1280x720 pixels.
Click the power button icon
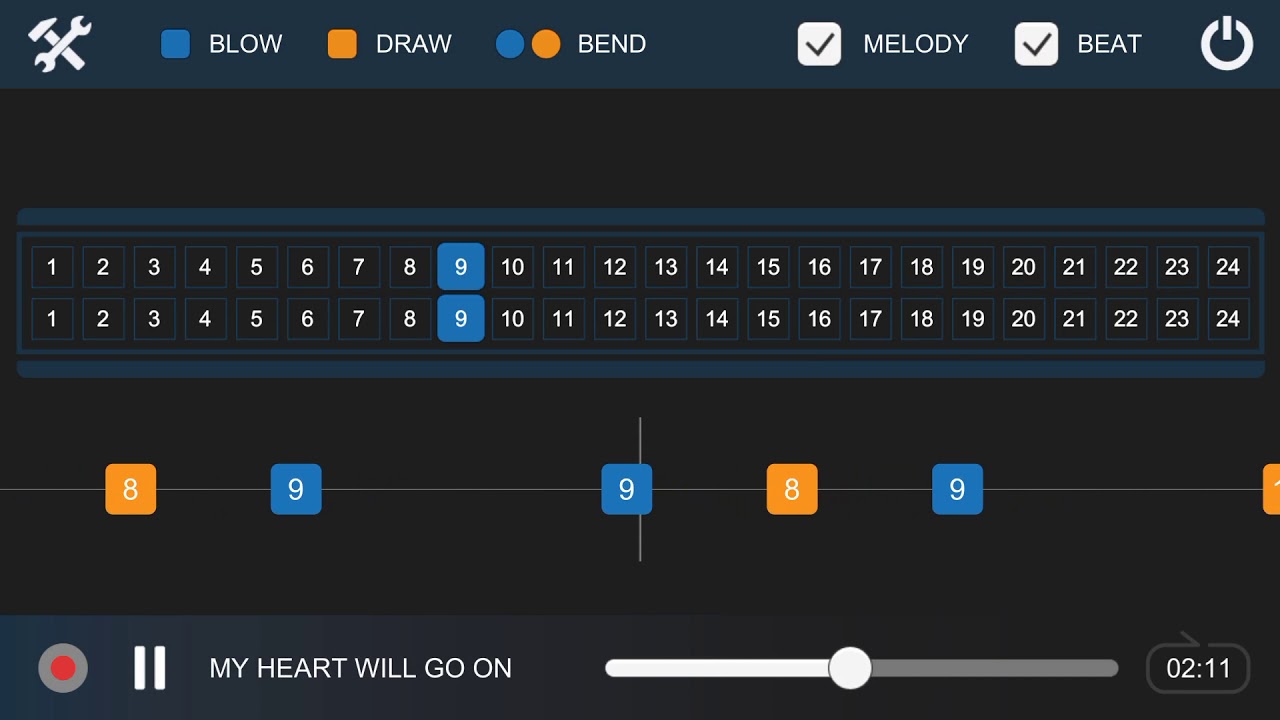[1226, 44]
